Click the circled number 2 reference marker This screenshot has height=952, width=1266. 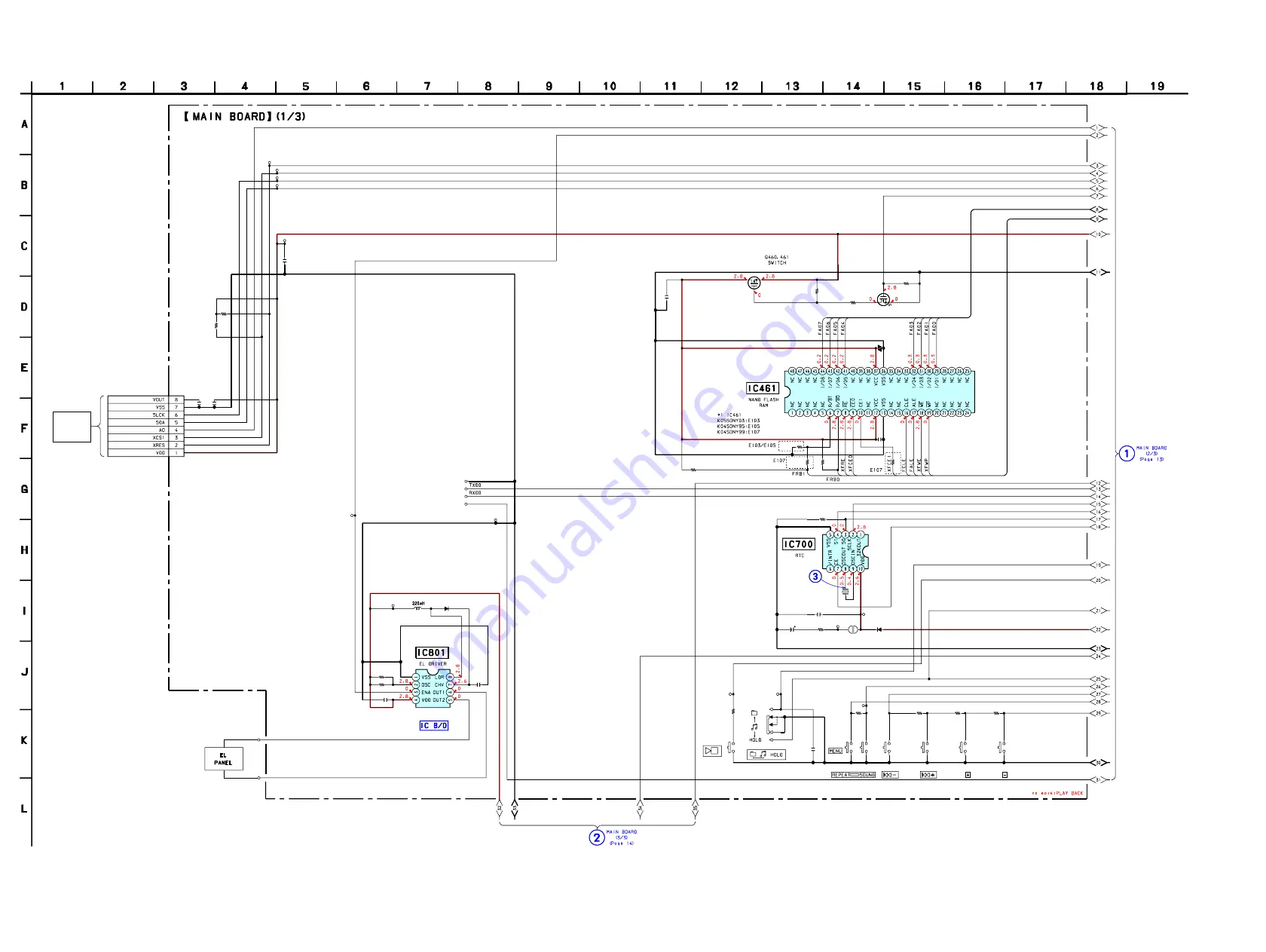597,837
